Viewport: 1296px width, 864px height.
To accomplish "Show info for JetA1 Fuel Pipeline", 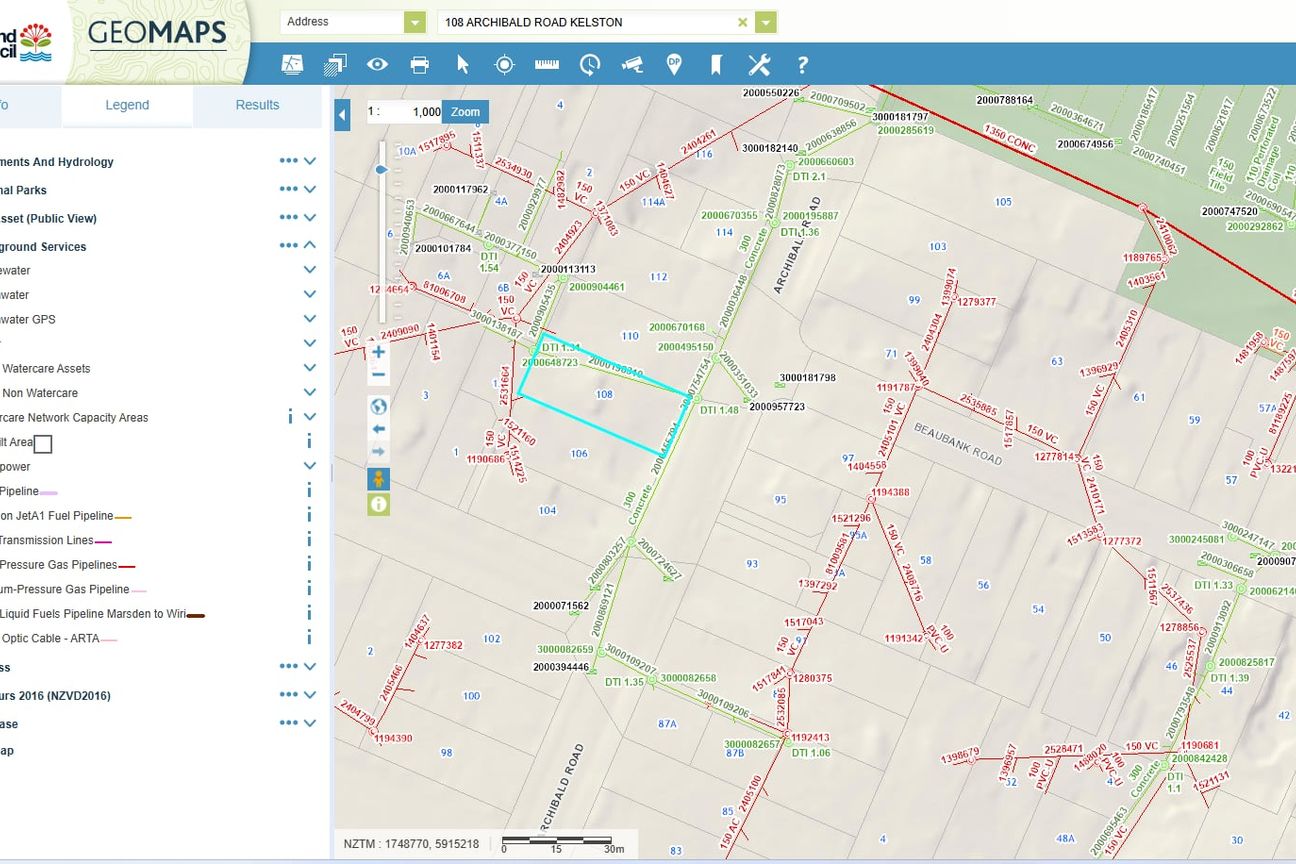I will [309, 516].
